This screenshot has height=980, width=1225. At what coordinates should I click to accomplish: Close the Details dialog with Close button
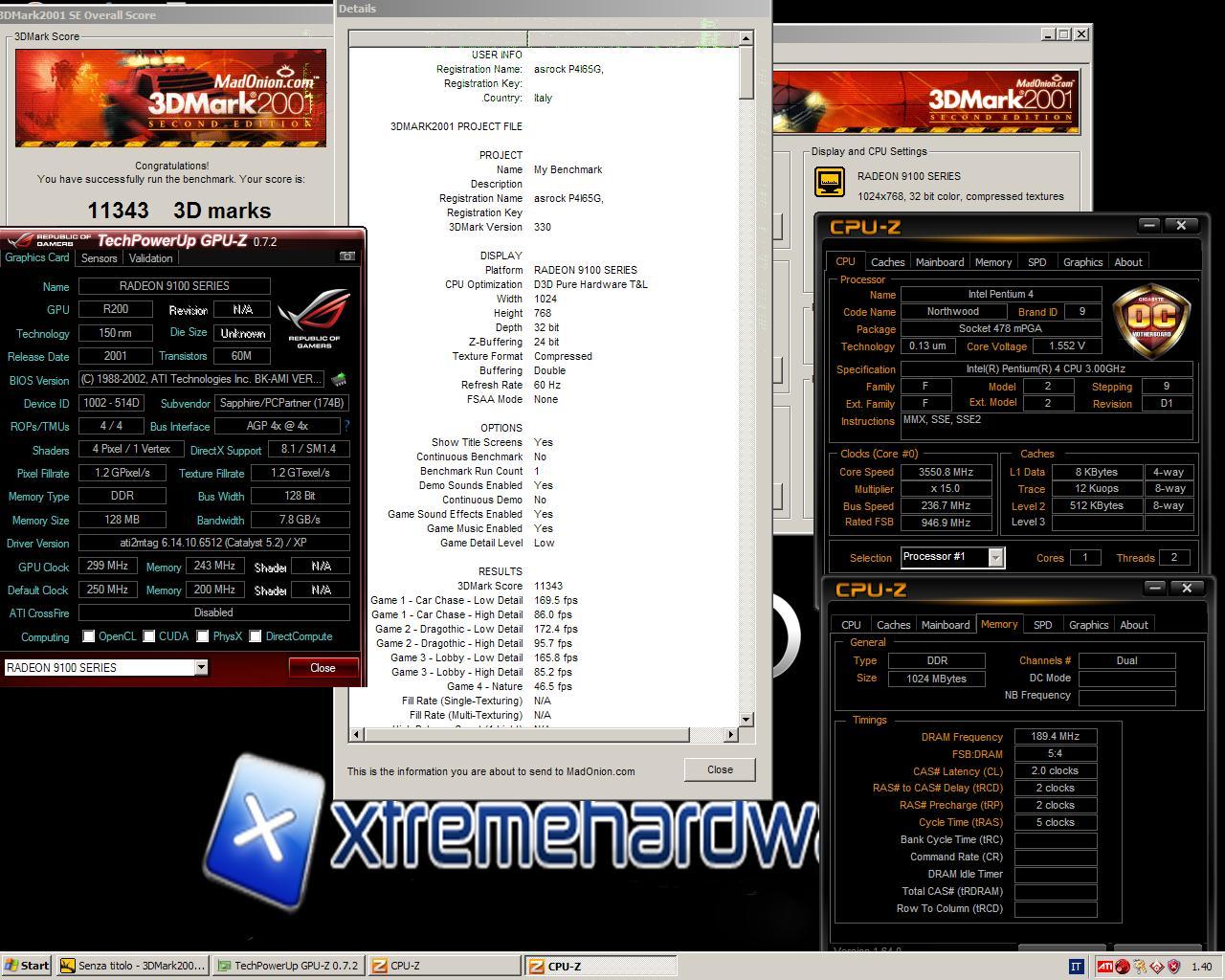coord(720,769)
